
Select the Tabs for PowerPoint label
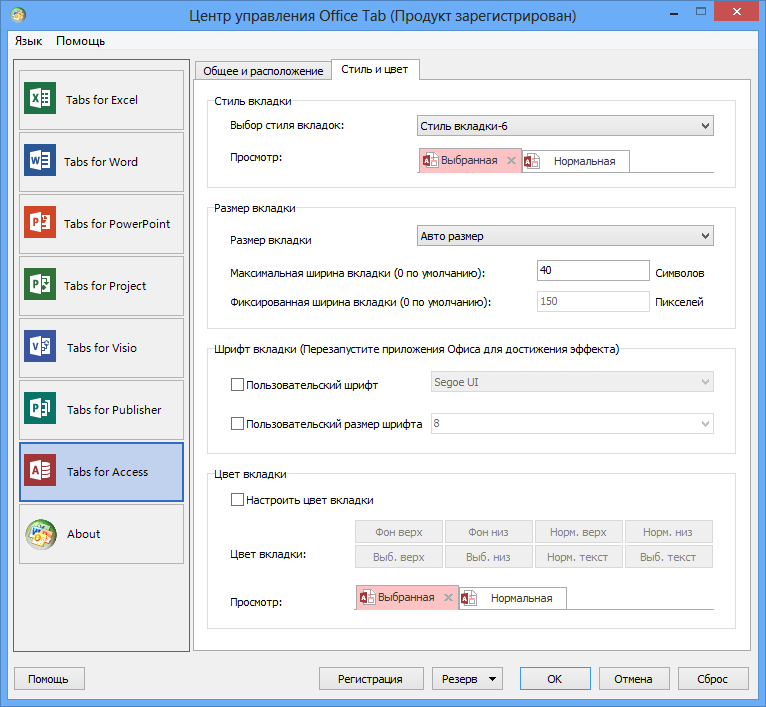click(117, 224)
